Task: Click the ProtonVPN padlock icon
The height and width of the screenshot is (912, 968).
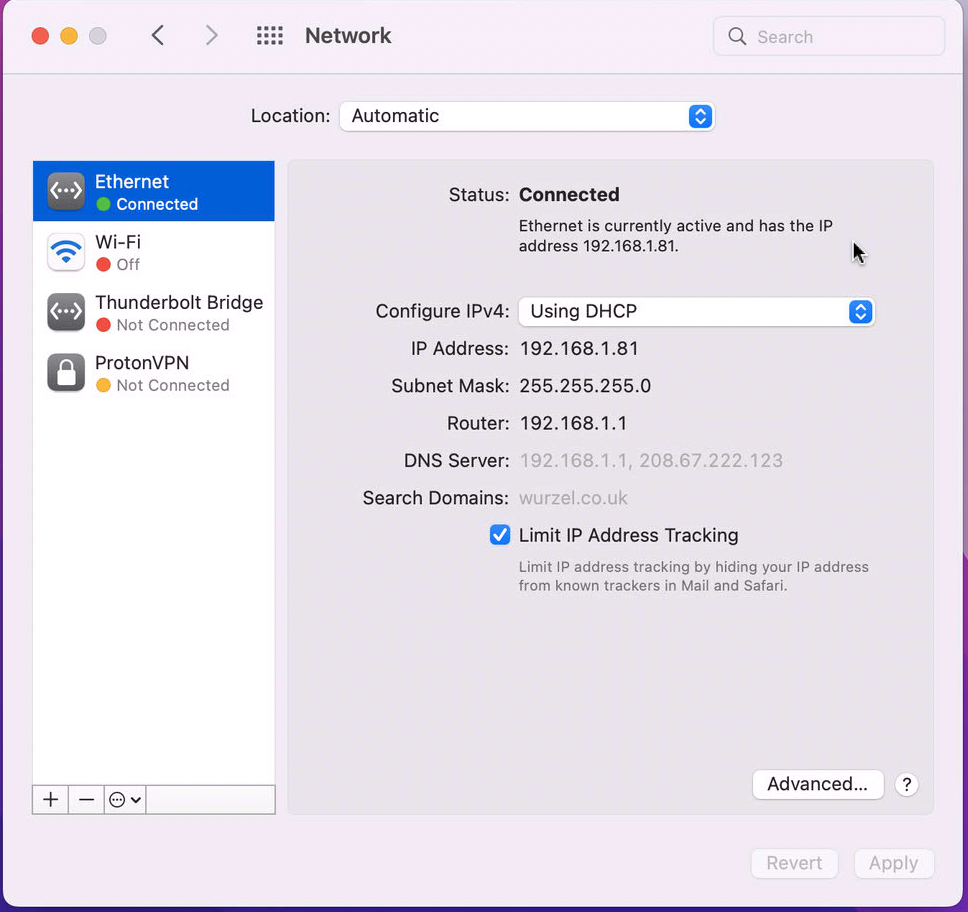Action: (66, 373)
